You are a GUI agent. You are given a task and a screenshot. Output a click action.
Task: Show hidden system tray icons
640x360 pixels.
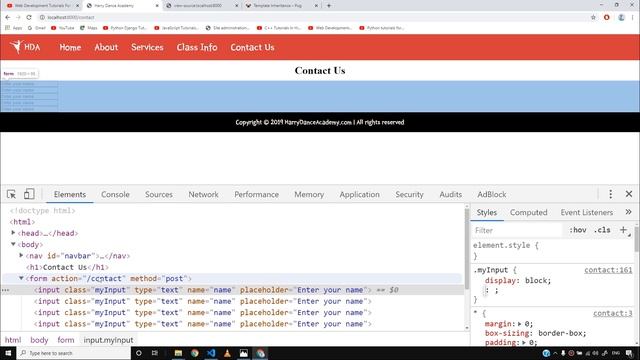coord(555,353)
